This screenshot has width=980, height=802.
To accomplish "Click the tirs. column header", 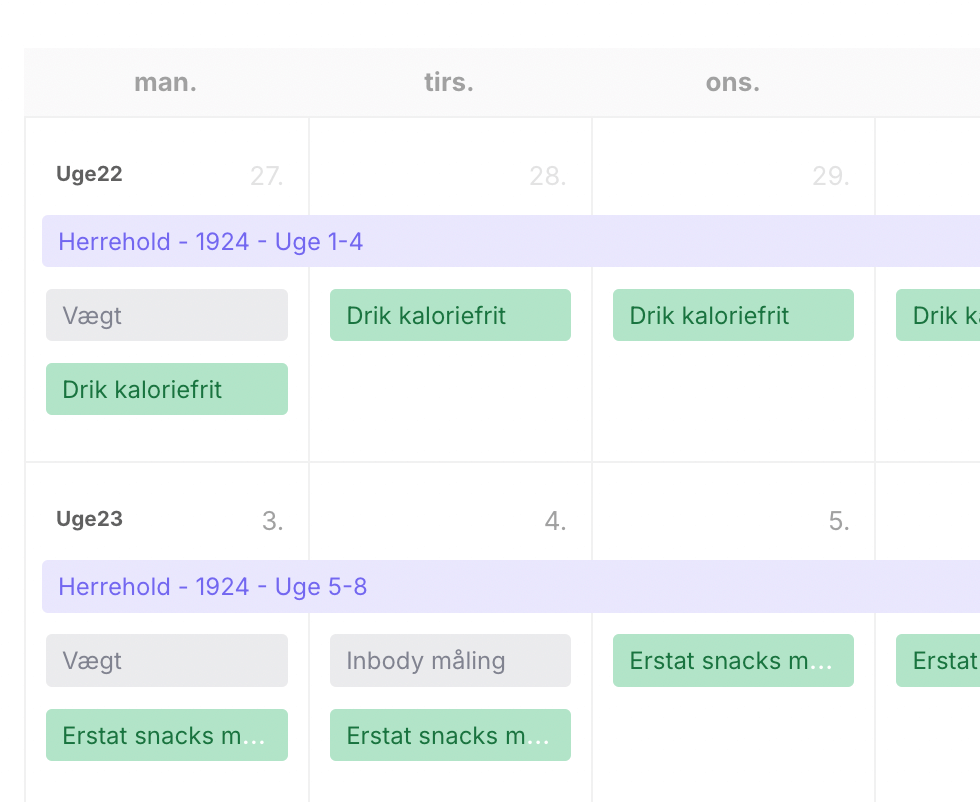I will 449,83.
